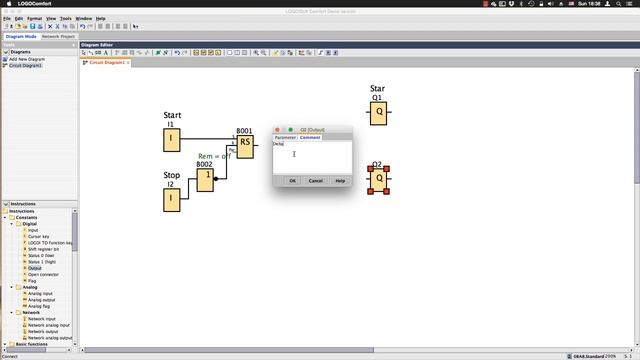Collapse the Tools side panel arrow

[x=73, y=45]
